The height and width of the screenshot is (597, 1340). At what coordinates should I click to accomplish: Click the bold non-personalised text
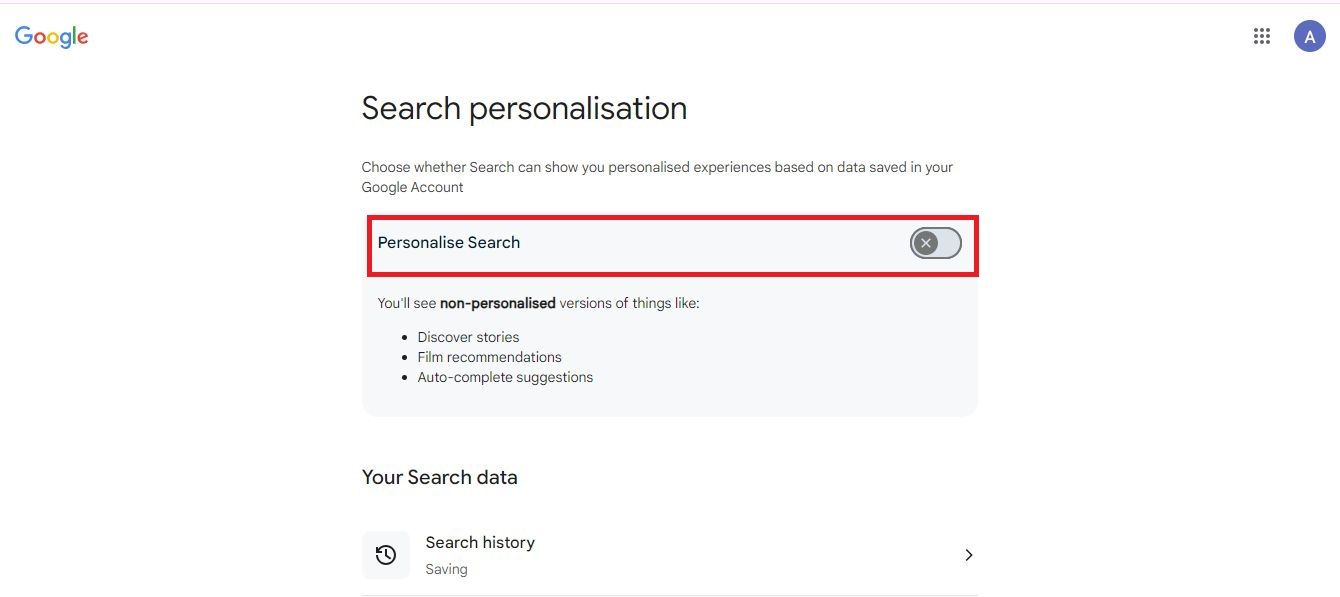(498, 303)
